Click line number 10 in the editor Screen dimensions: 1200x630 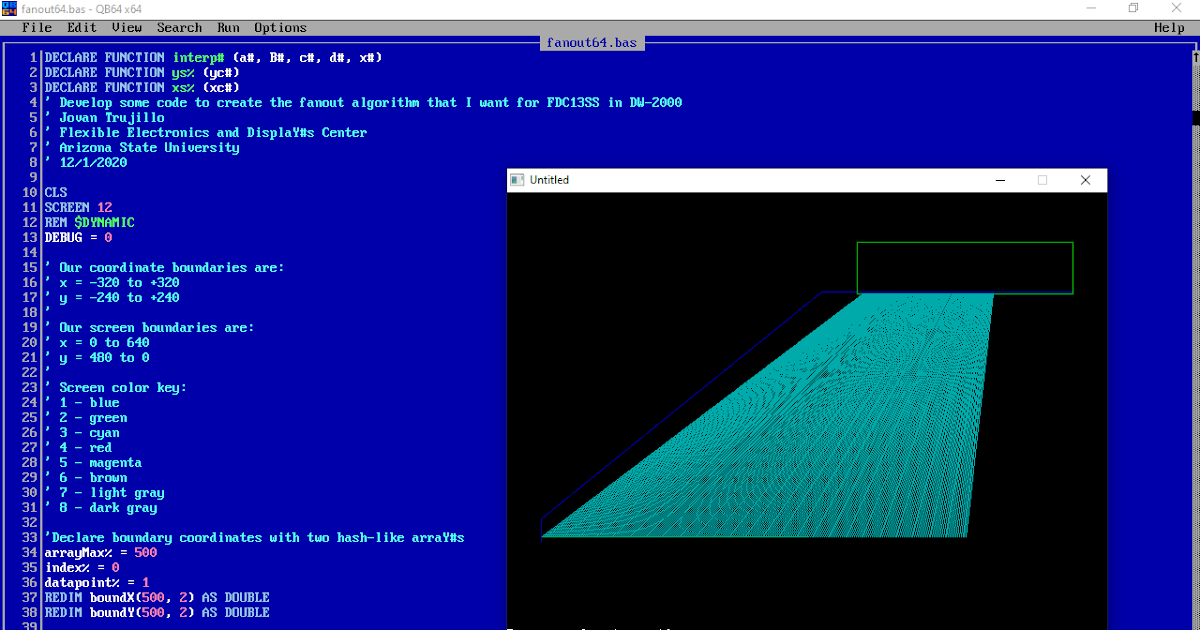coord(29,192)
